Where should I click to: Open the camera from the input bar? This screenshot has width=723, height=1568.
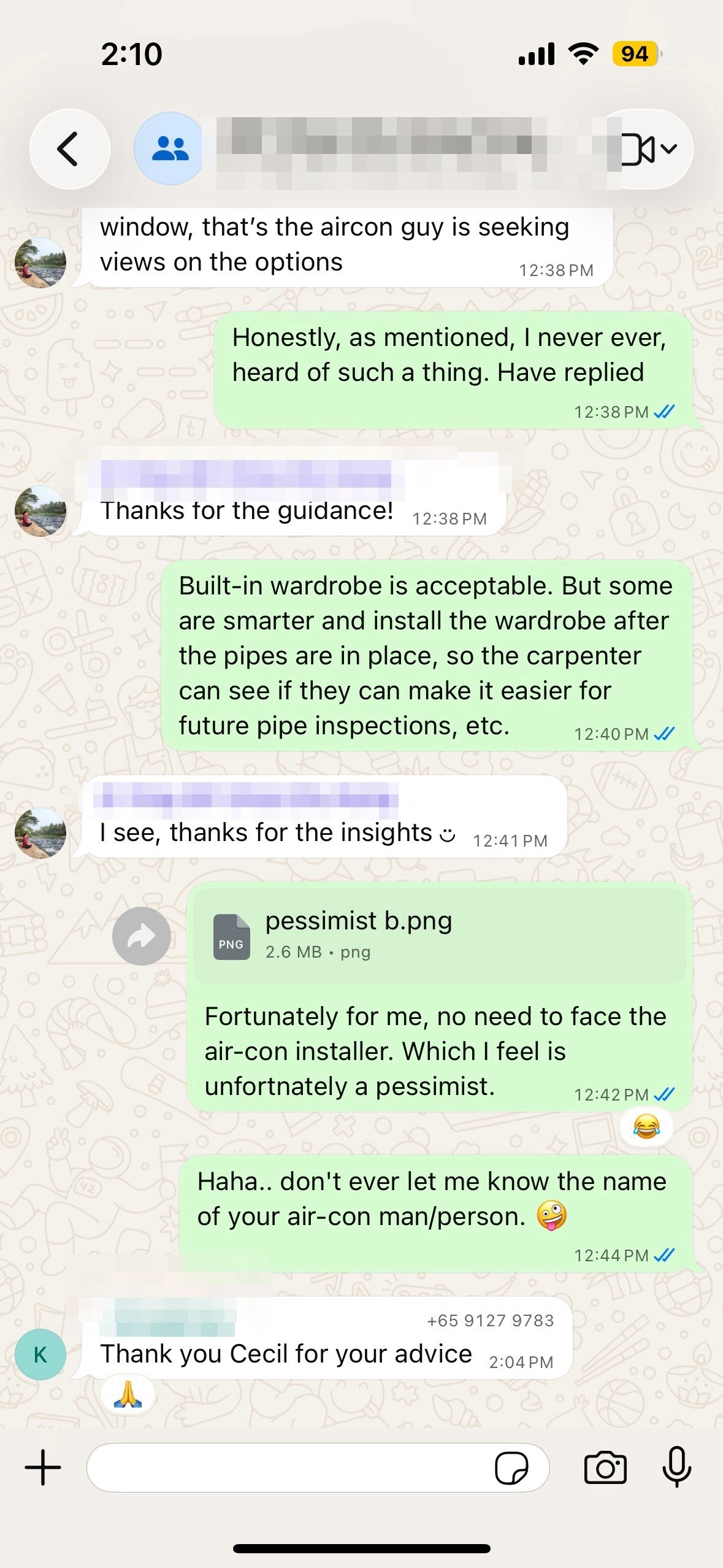605,1468
